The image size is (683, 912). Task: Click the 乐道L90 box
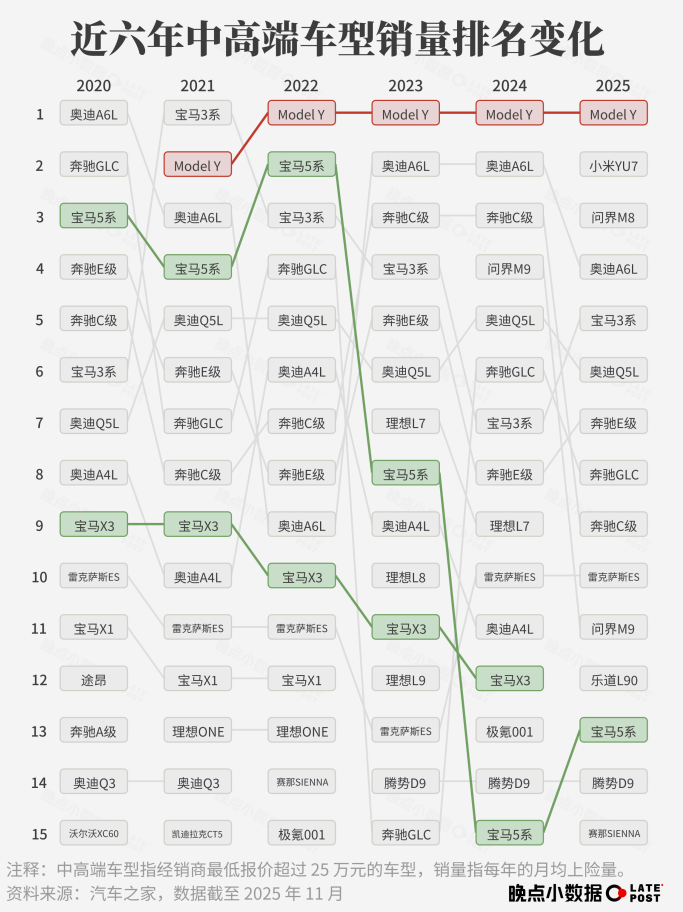click(613, 680)
